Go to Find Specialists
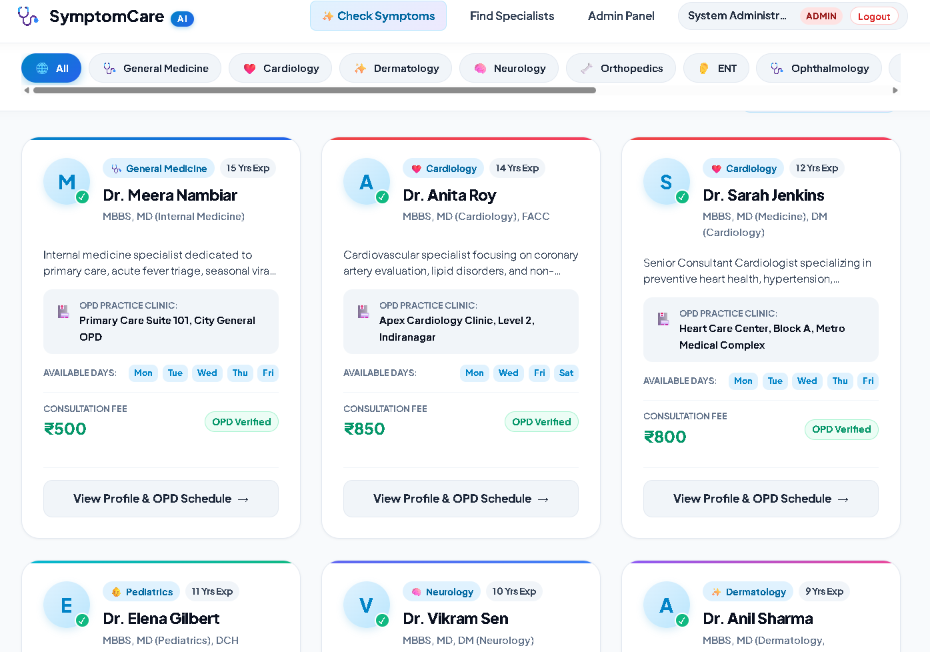 [512, 16]
